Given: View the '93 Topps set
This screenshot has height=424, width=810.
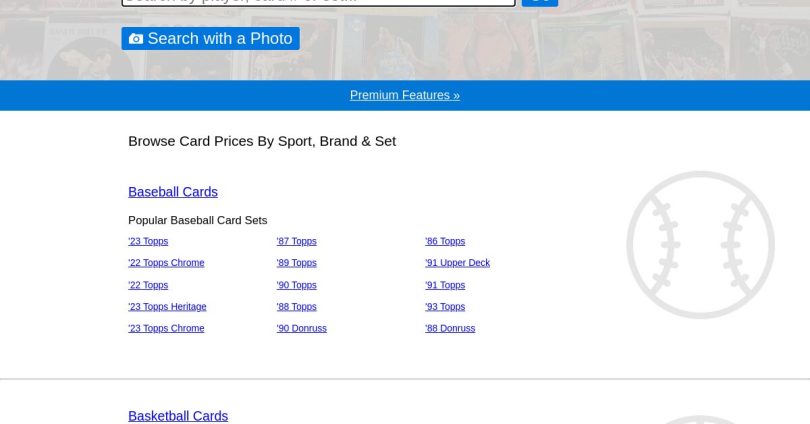Looking at the screenshot, I should click(x=445, y=307).
